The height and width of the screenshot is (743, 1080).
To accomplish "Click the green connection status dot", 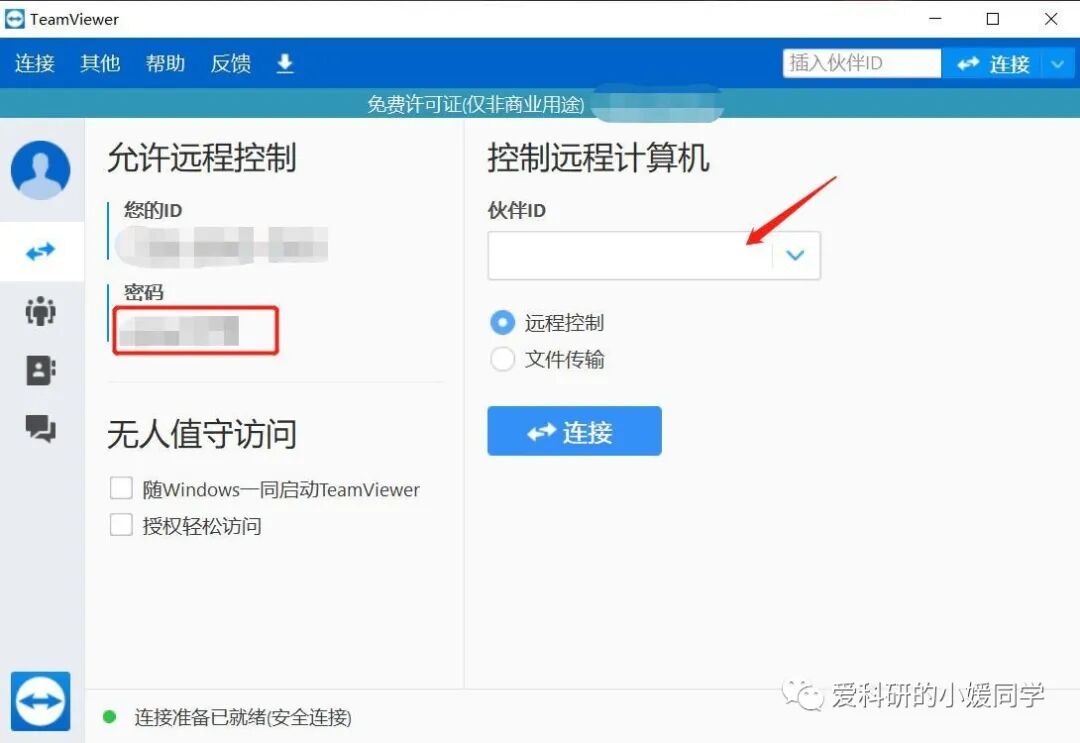I will [x=109, y=717].
